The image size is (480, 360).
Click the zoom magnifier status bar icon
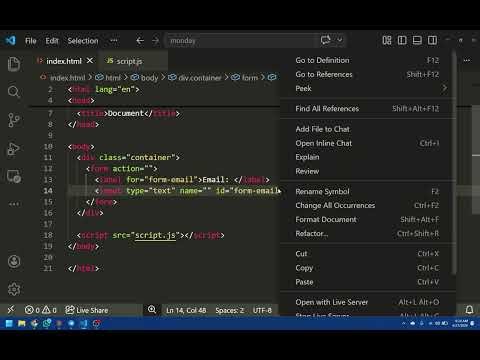[x=152, y=310]
